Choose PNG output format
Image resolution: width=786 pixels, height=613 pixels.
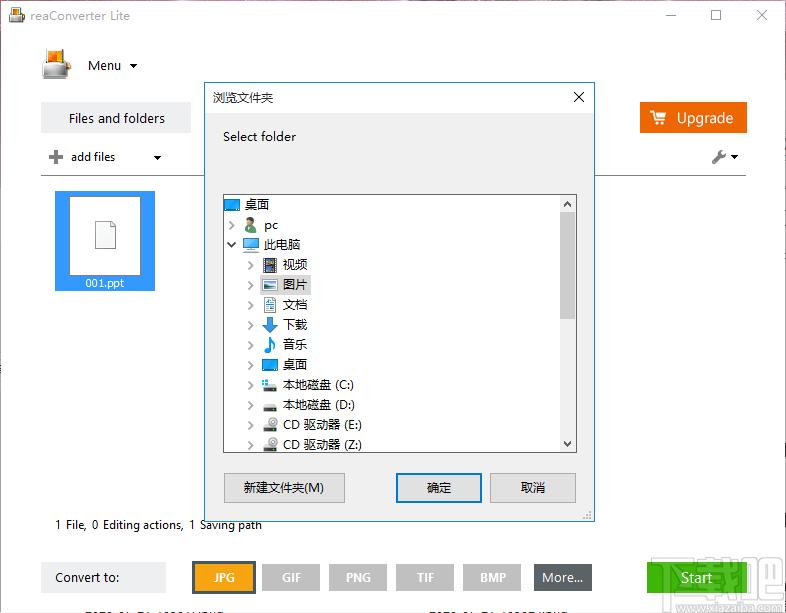click(358, 577)
